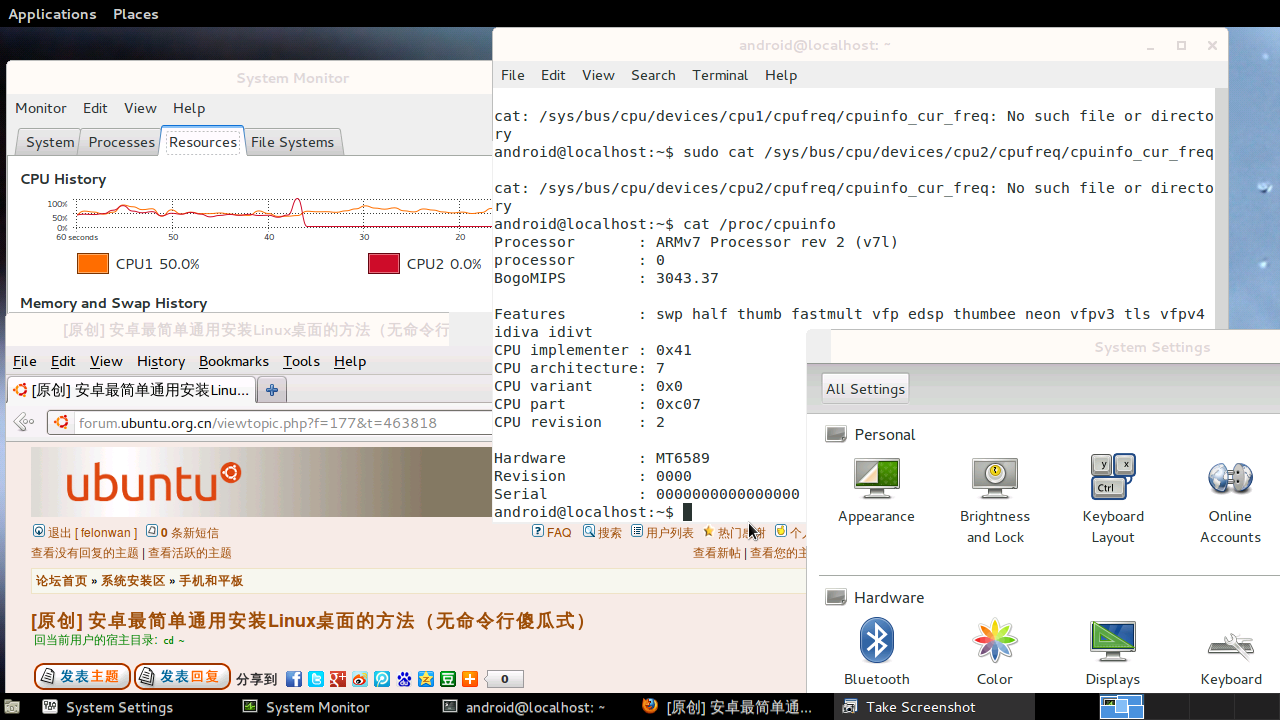Open Terminal menu in terminal window
Screen dimensions: 1280x720
(x=720, y=75)
